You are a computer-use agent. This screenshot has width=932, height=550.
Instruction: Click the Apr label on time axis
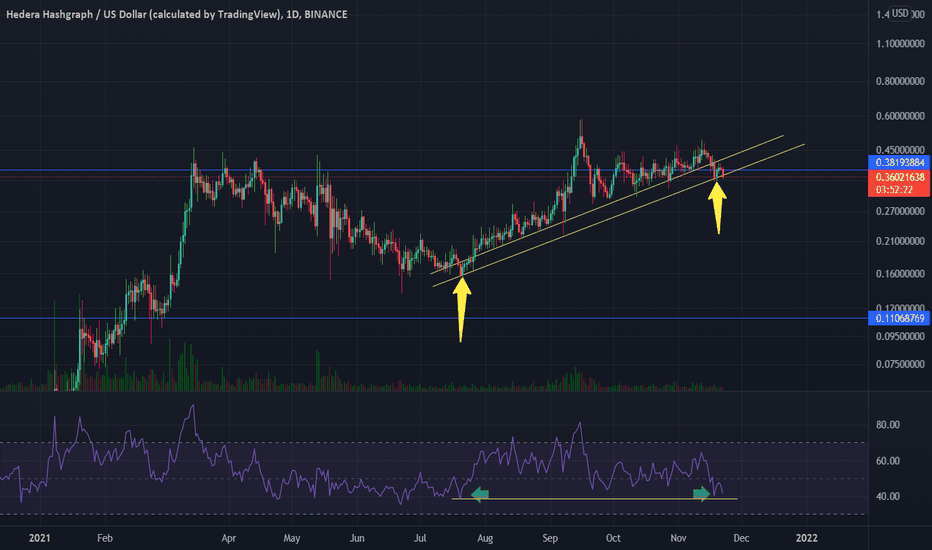pyautogui.click(x=229, y=538)
